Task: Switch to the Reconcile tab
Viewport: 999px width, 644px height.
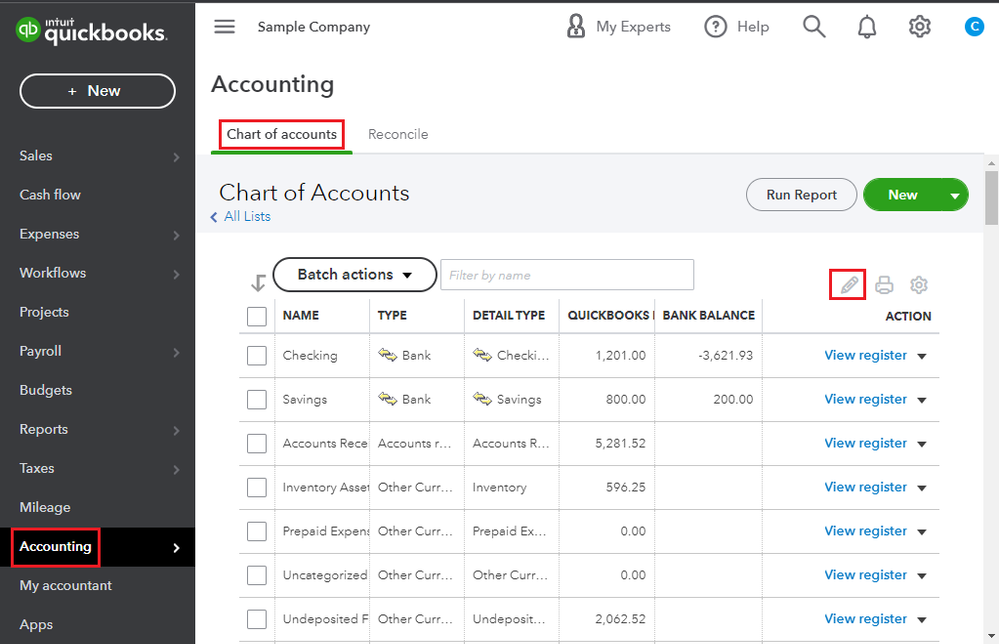Action: pyautogui.click(x=398, y=134)
